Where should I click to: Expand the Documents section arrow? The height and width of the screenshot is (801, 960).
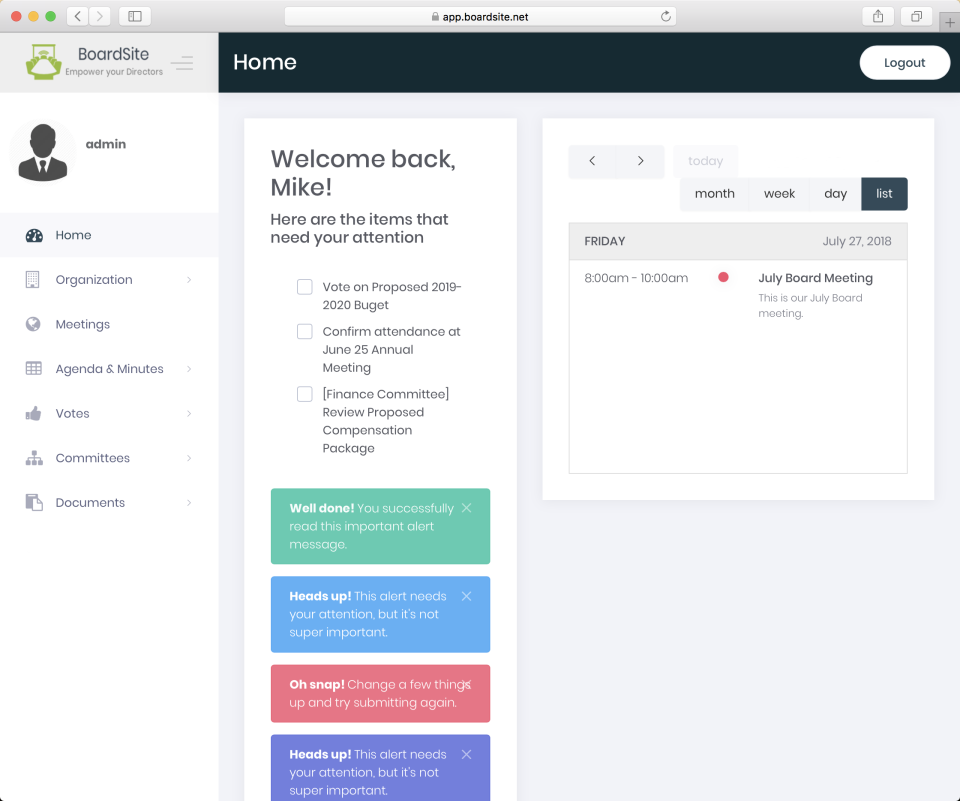click(189, 502)
